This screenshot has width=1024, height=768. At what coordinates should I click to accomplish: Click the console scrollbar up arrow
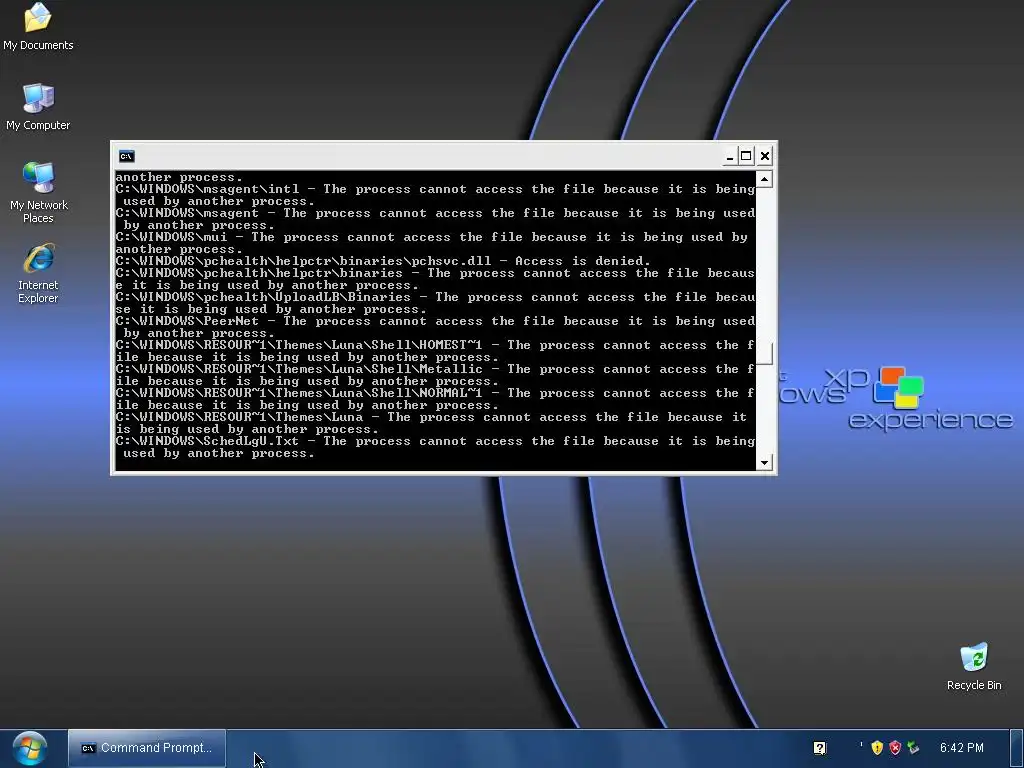point(765,179)
